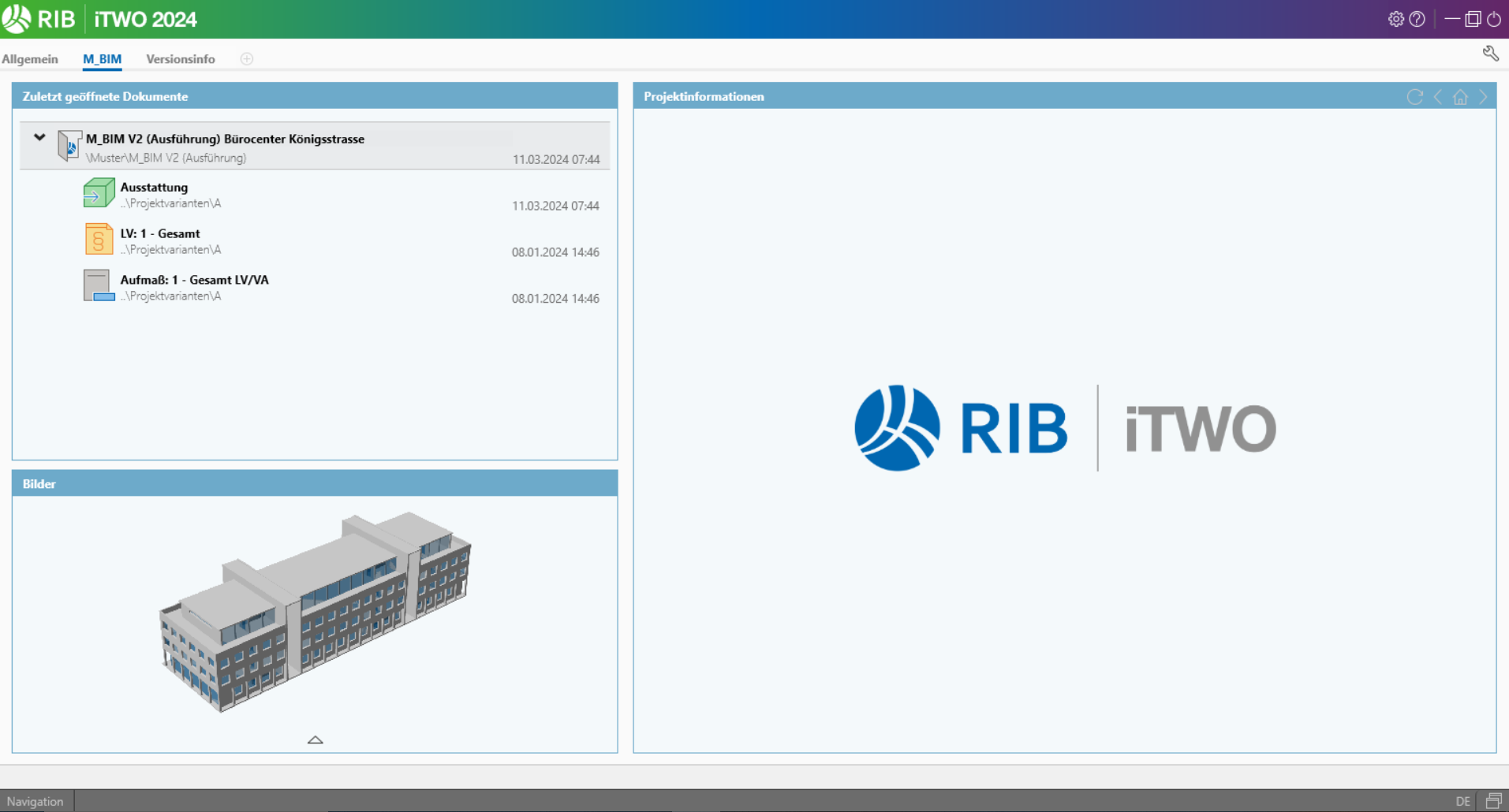Go forward in Projektinformationen panel
Screen dimensions: 1509x812
(1483, 96)
